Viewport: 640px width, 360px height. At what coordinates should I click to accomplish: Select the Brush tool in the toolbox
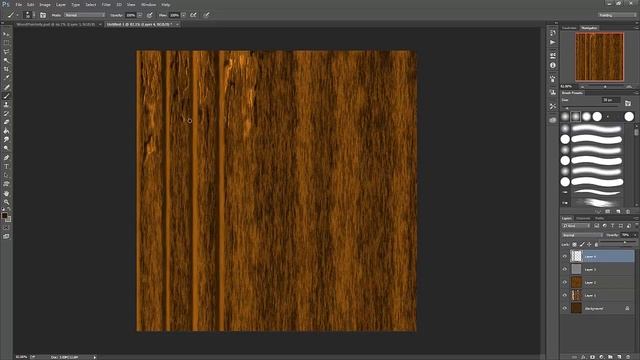tap(6, 96)
